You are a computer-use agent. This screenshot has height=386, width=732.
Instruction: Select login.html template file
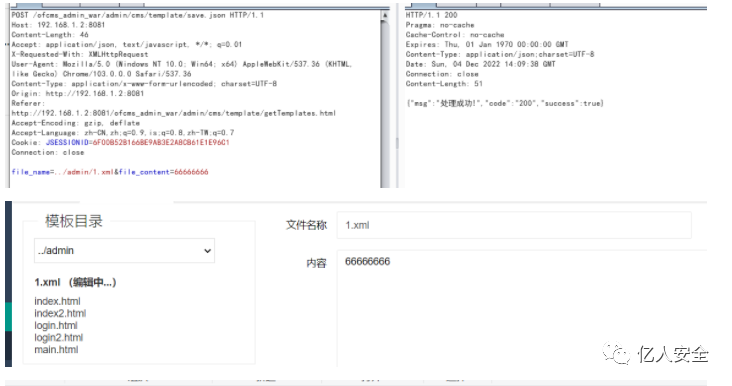pos(56,325)
